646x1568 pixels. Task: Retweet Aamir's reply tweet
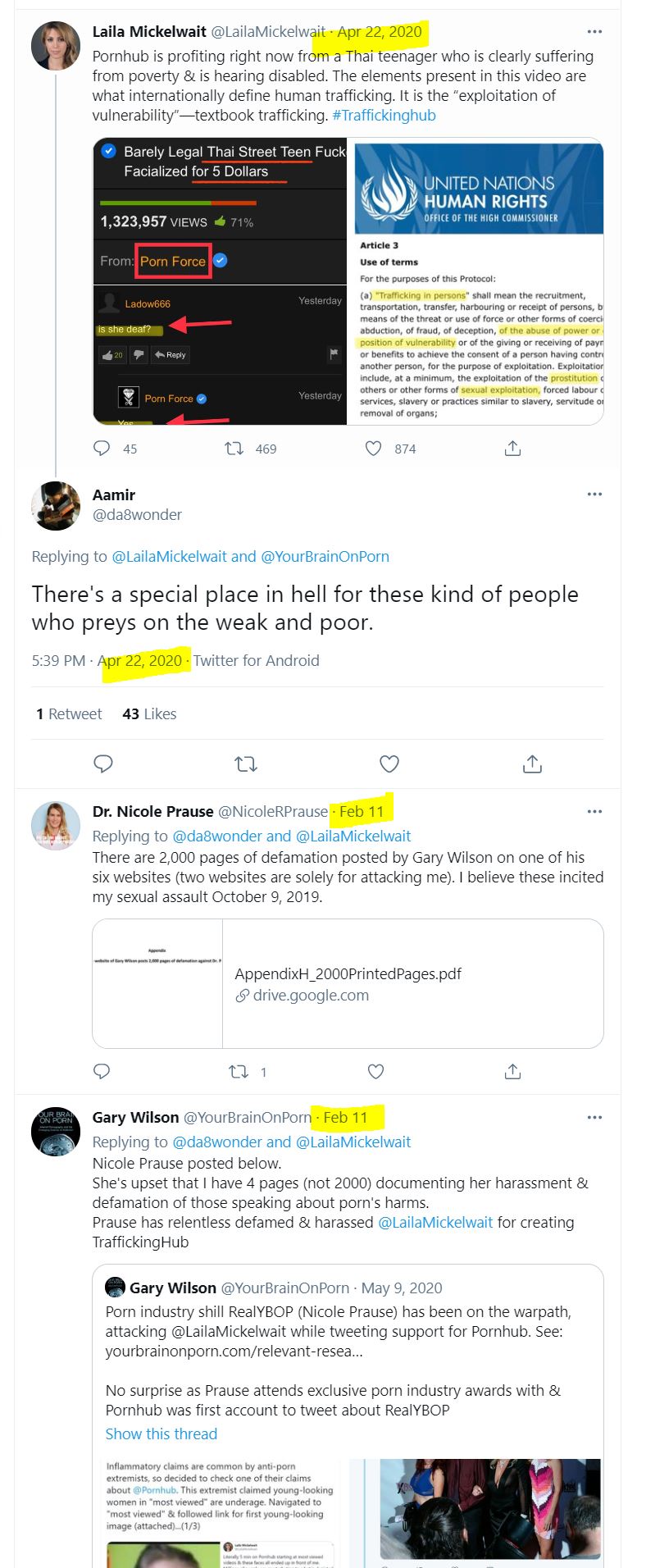coord(246,763)
